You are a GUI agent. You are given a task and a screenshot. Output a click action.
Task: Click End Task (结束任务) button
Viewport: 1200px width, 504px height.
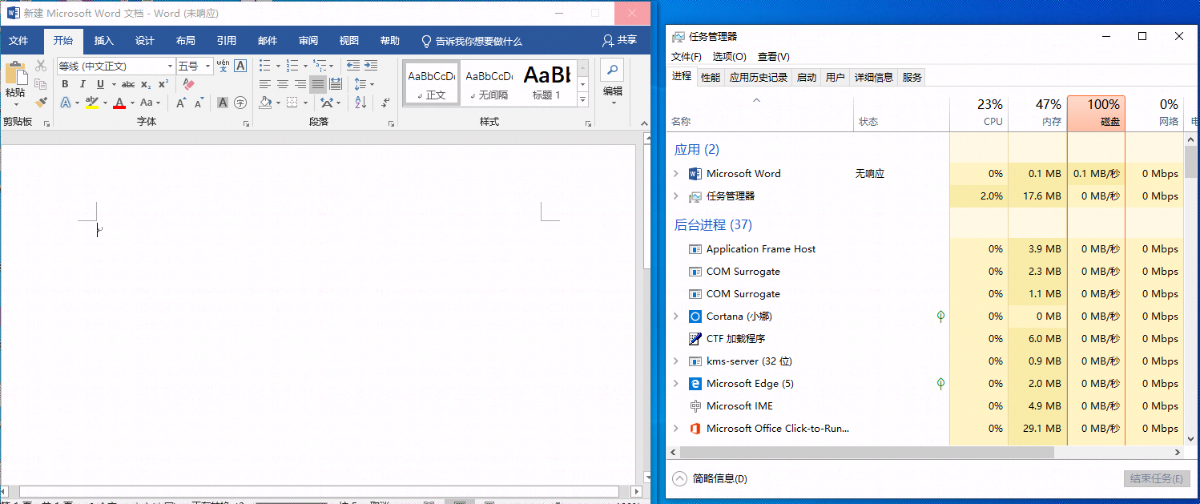click(1156, 479)
